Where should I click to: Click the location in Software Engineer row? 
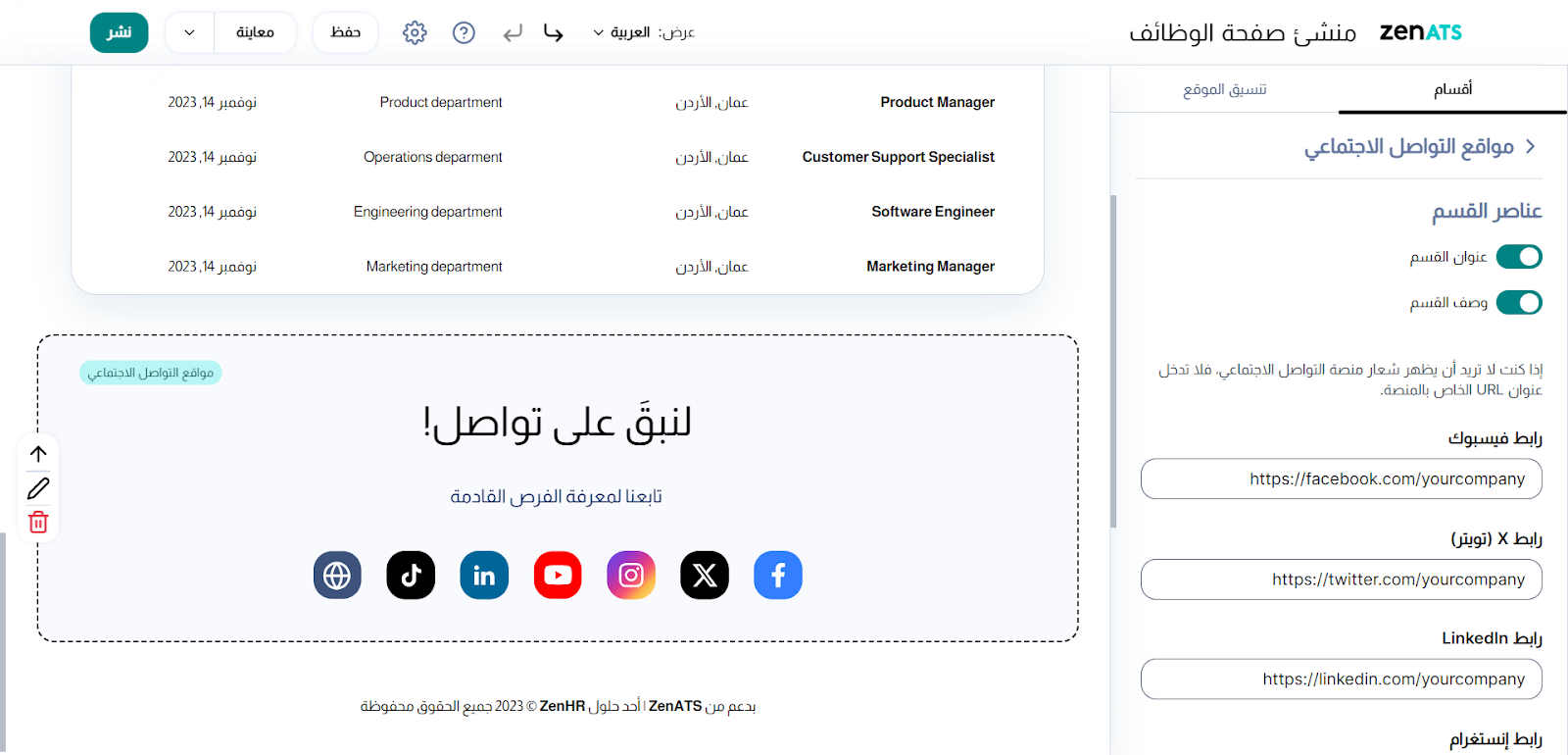(x=711, y=212)
